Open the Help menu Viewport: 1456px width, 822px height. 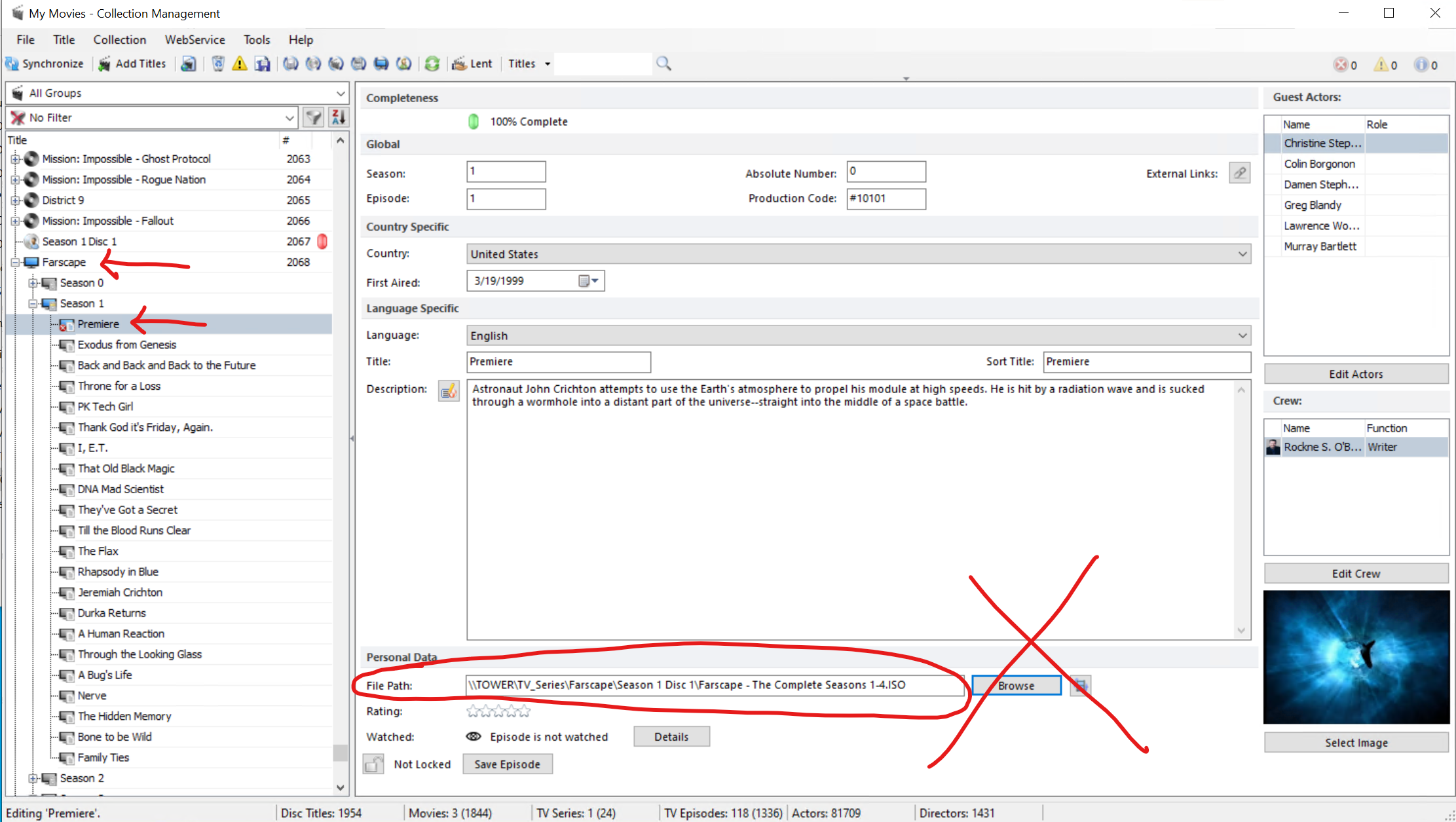coord(301,39)
